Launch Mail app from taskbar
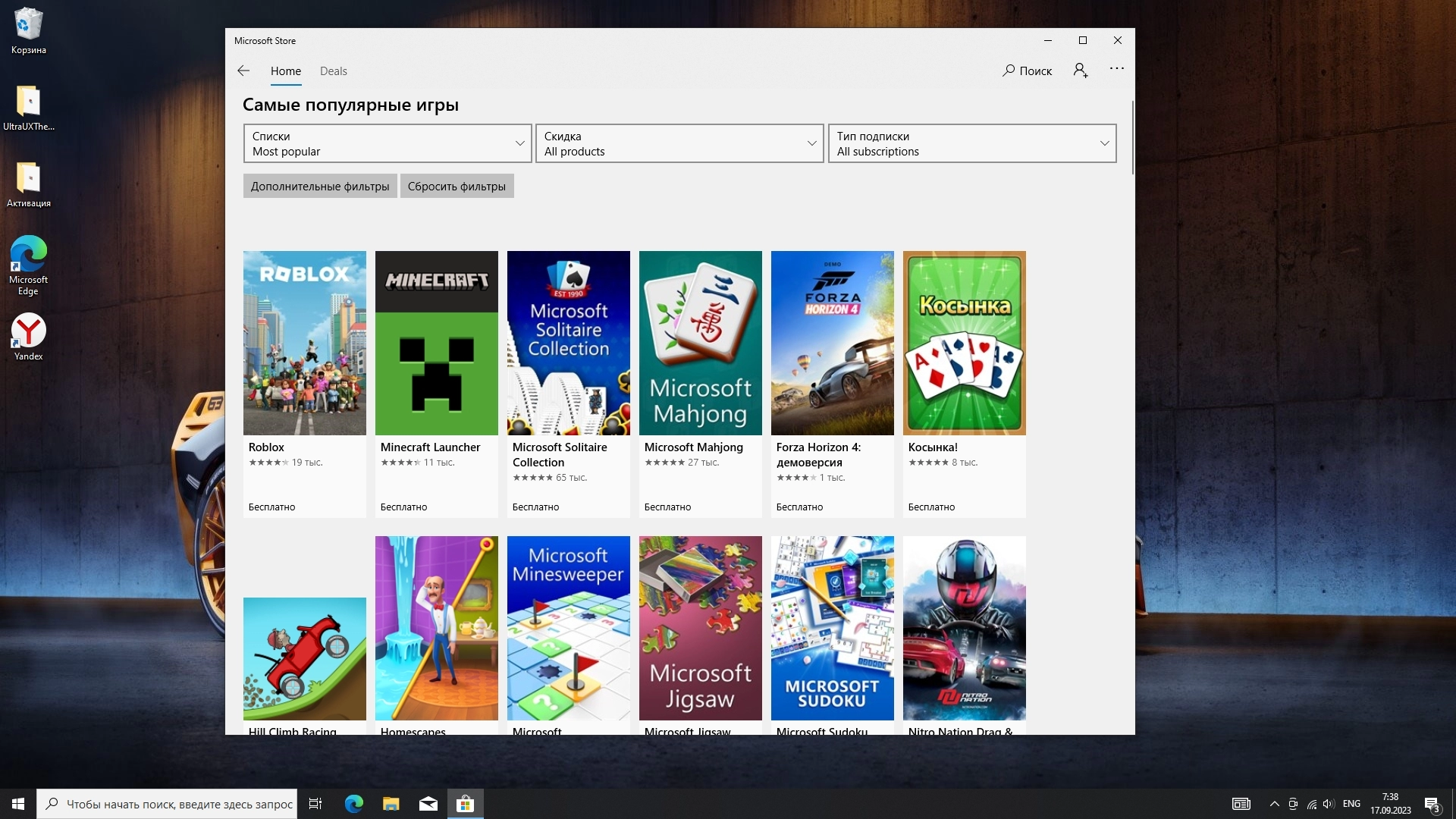 (428, 804)
